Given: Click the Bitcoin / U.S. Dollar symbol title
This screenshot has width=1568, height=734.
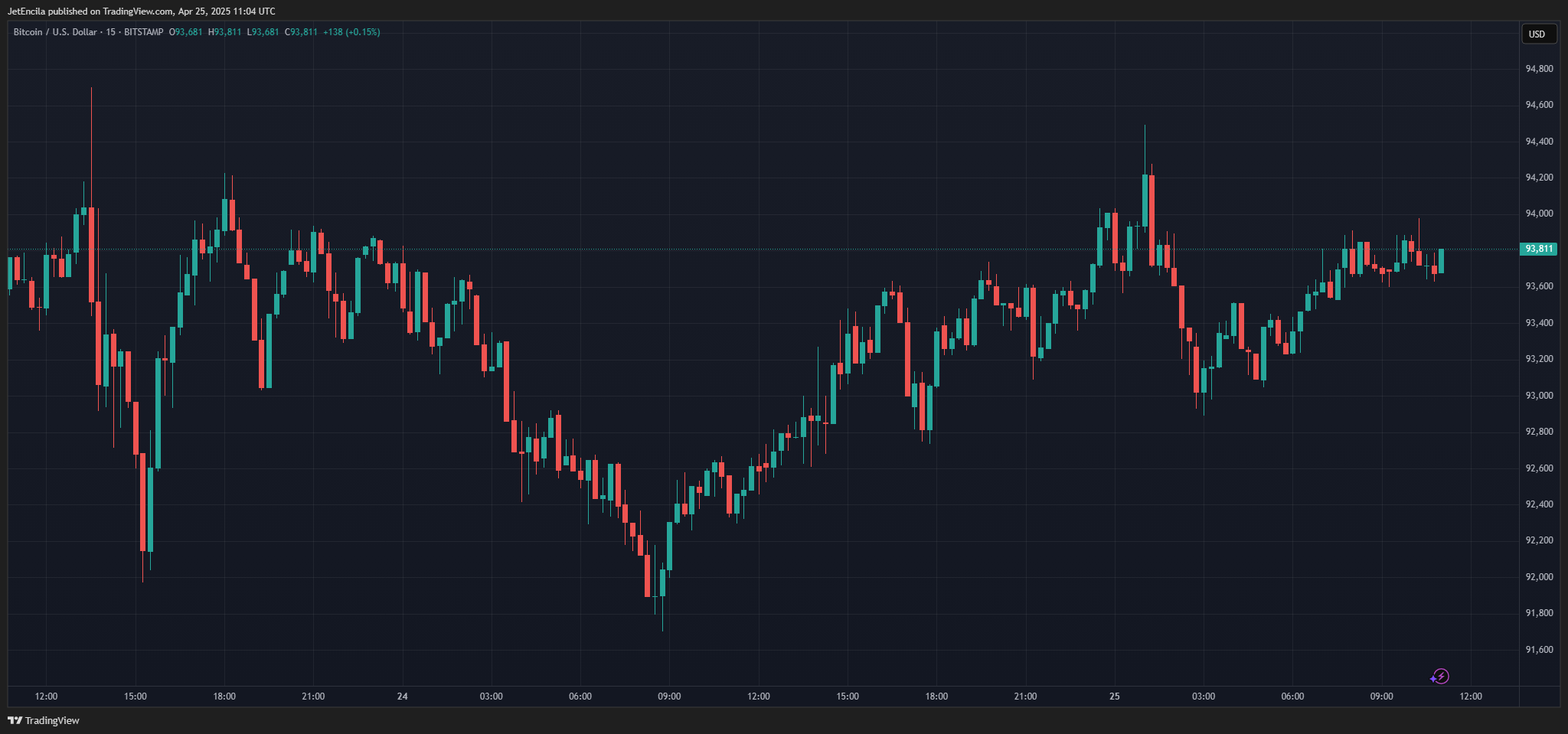Looking at the screenshot, I should (56, 32).
